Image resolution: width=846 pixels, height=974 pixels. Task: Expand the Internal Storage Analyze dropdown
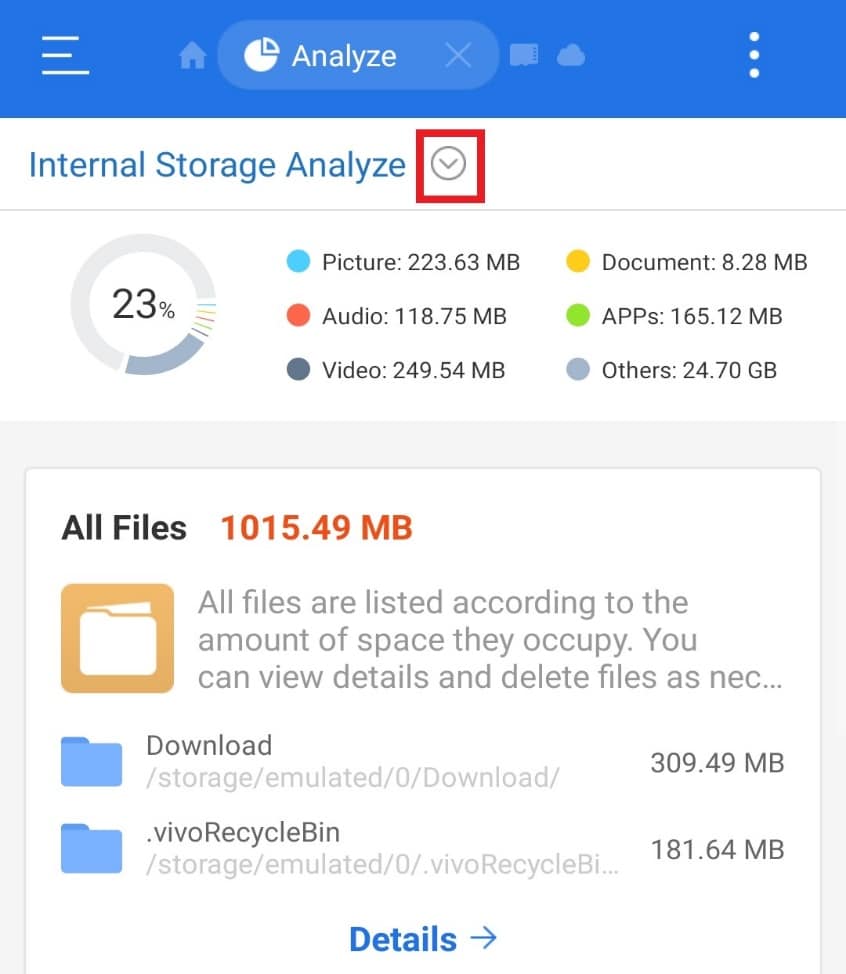pos(450,165)
